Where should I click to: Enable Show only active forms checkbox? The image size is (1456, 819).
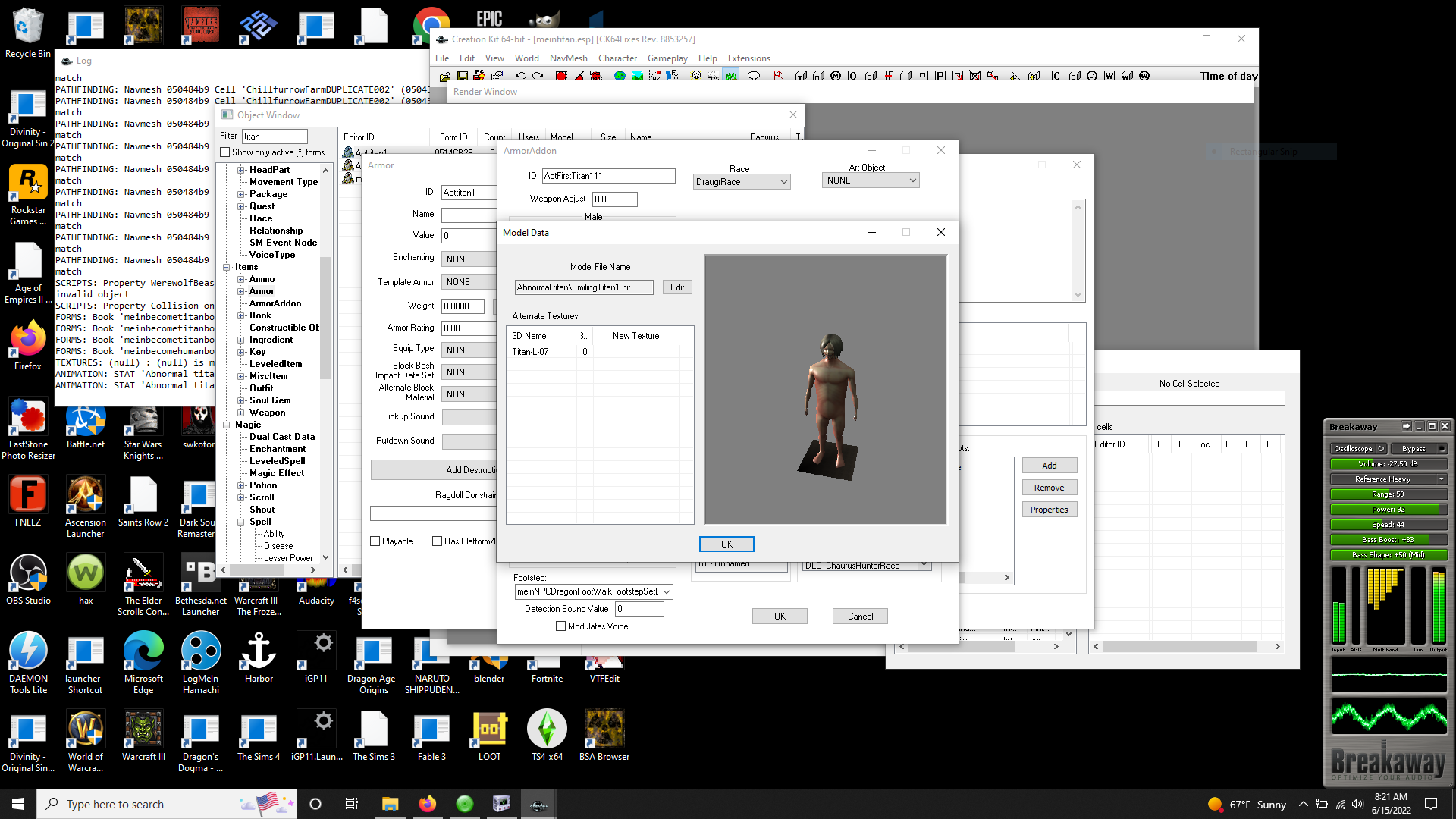click(x=225, y=152)
